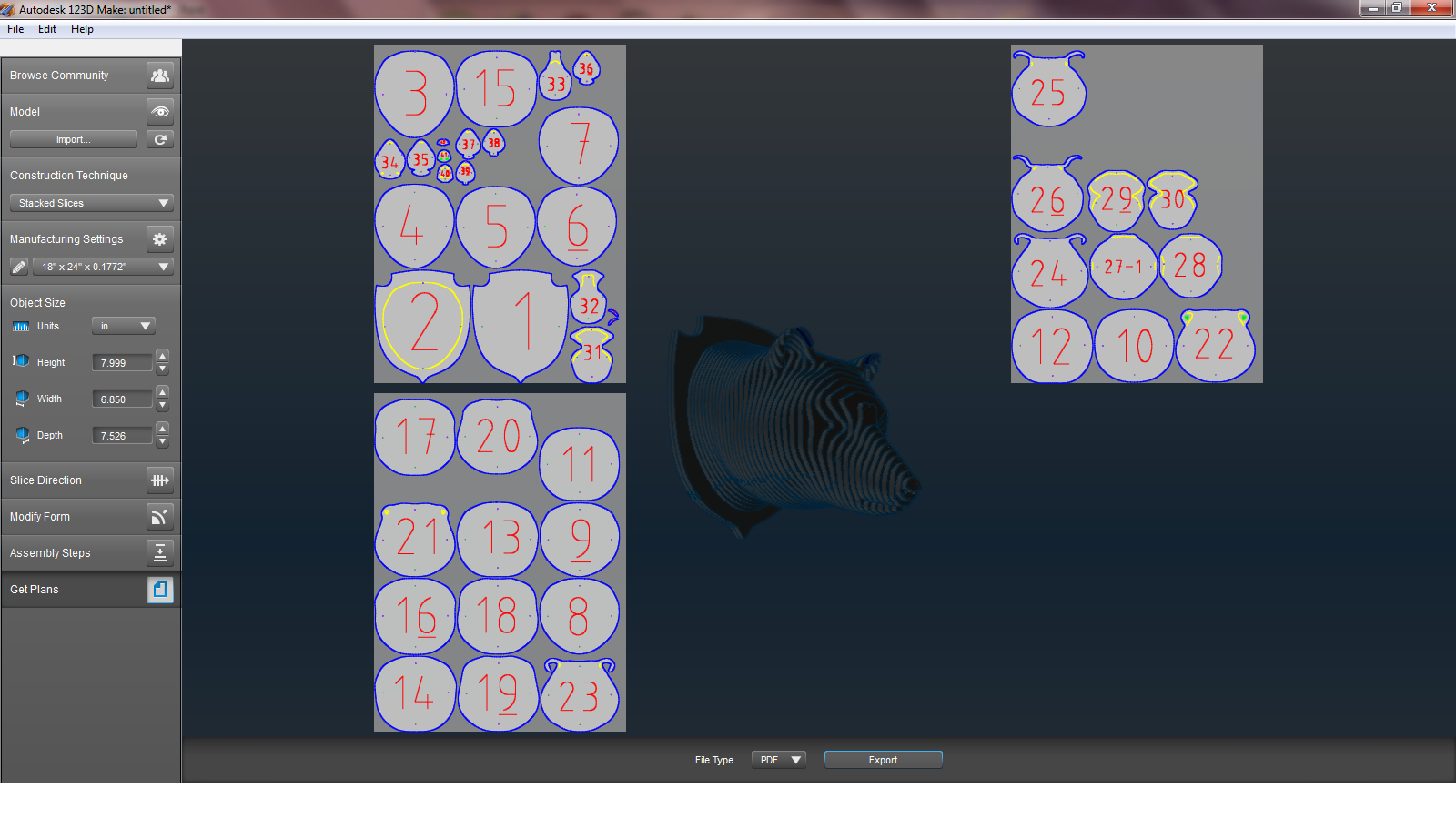Decrease Width with the down arrow
The width and height of the screenshot is (1456, 819).
click(162, 406)
